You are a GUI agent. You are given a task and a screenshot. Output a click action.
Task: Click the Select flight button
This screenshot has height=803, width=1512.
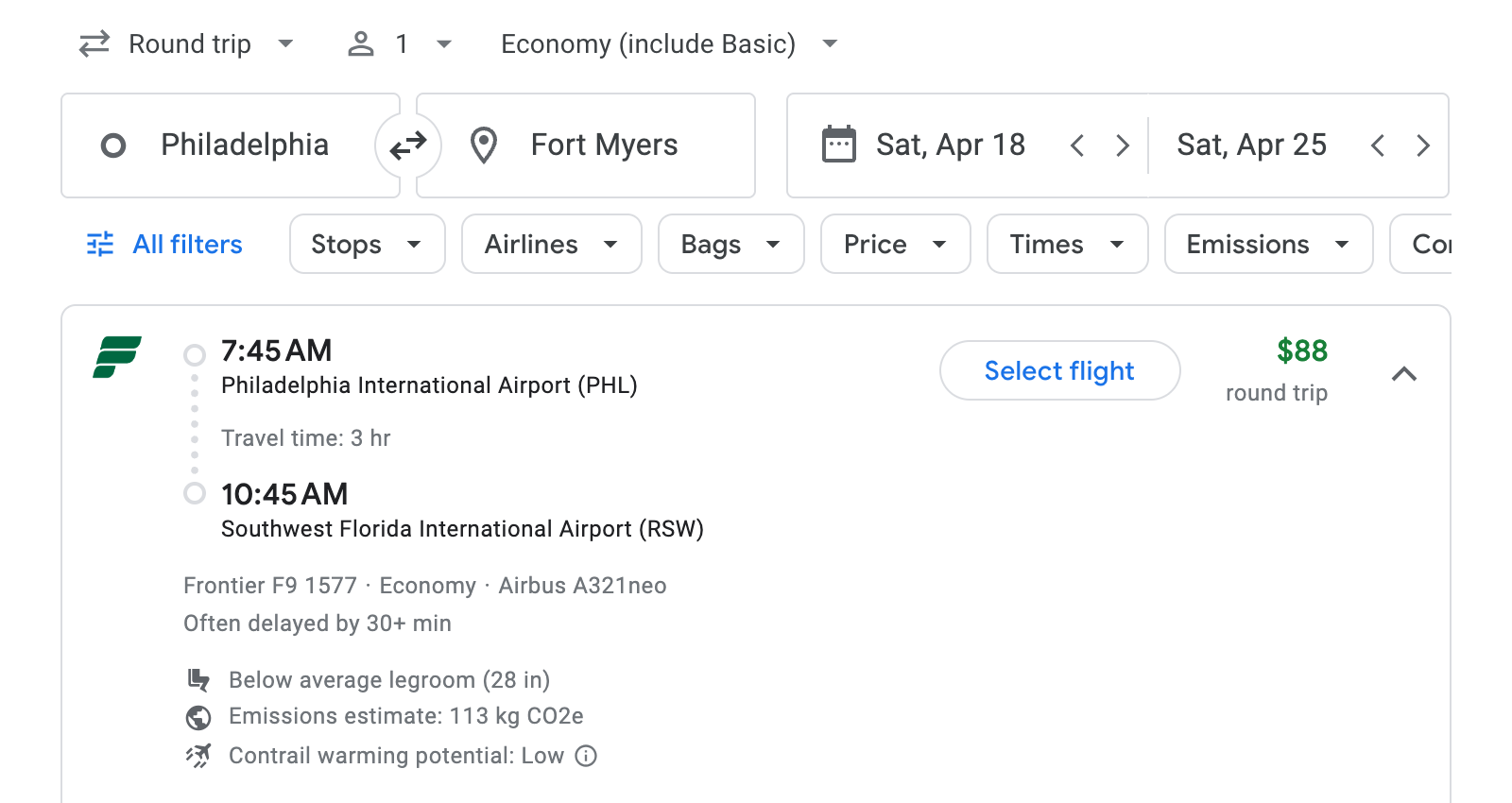(x=1059, y=370)
